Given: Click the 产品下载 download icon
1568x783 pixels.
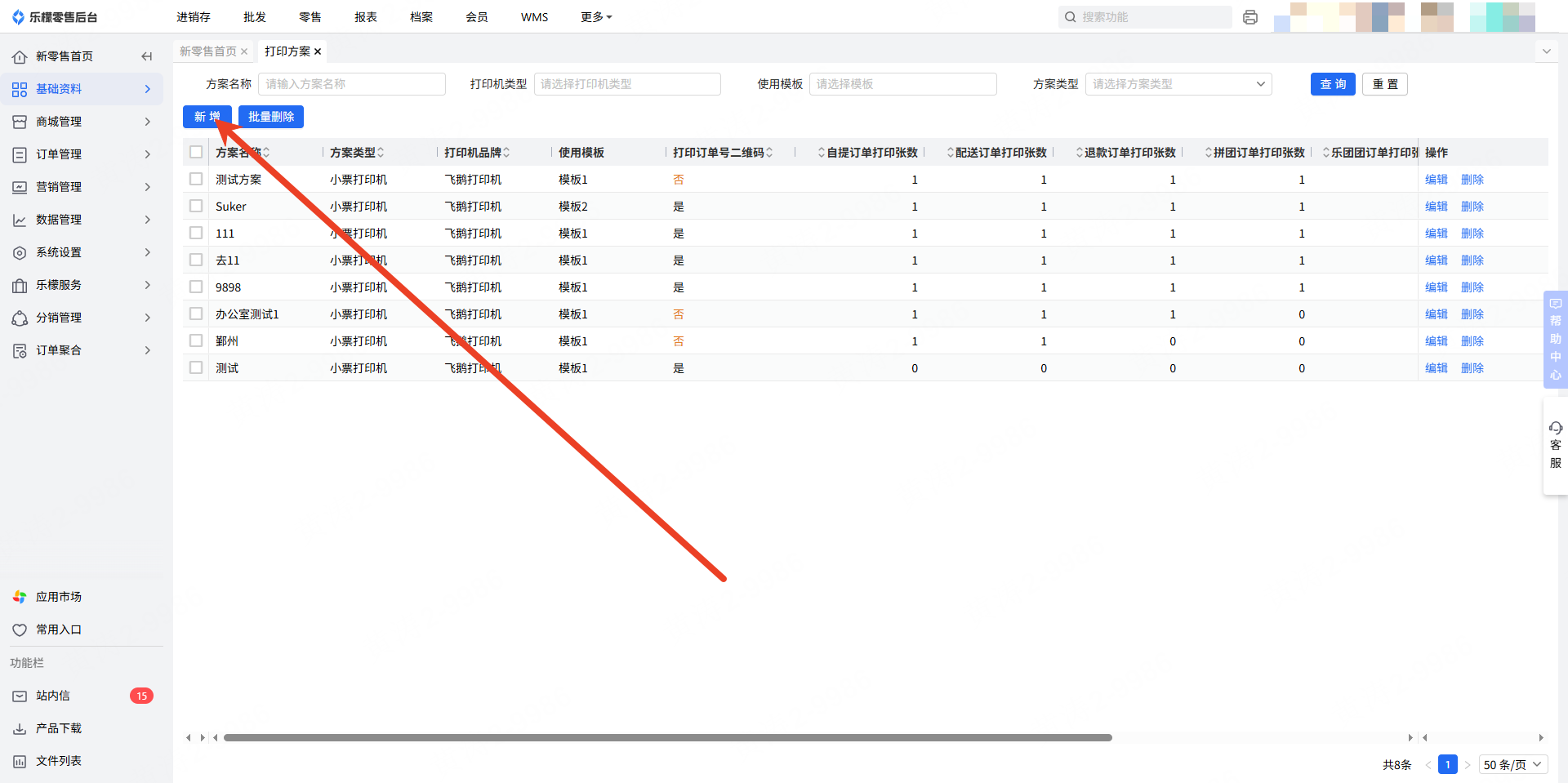Looking at the screenshot, I should click(x=20, y=728).
